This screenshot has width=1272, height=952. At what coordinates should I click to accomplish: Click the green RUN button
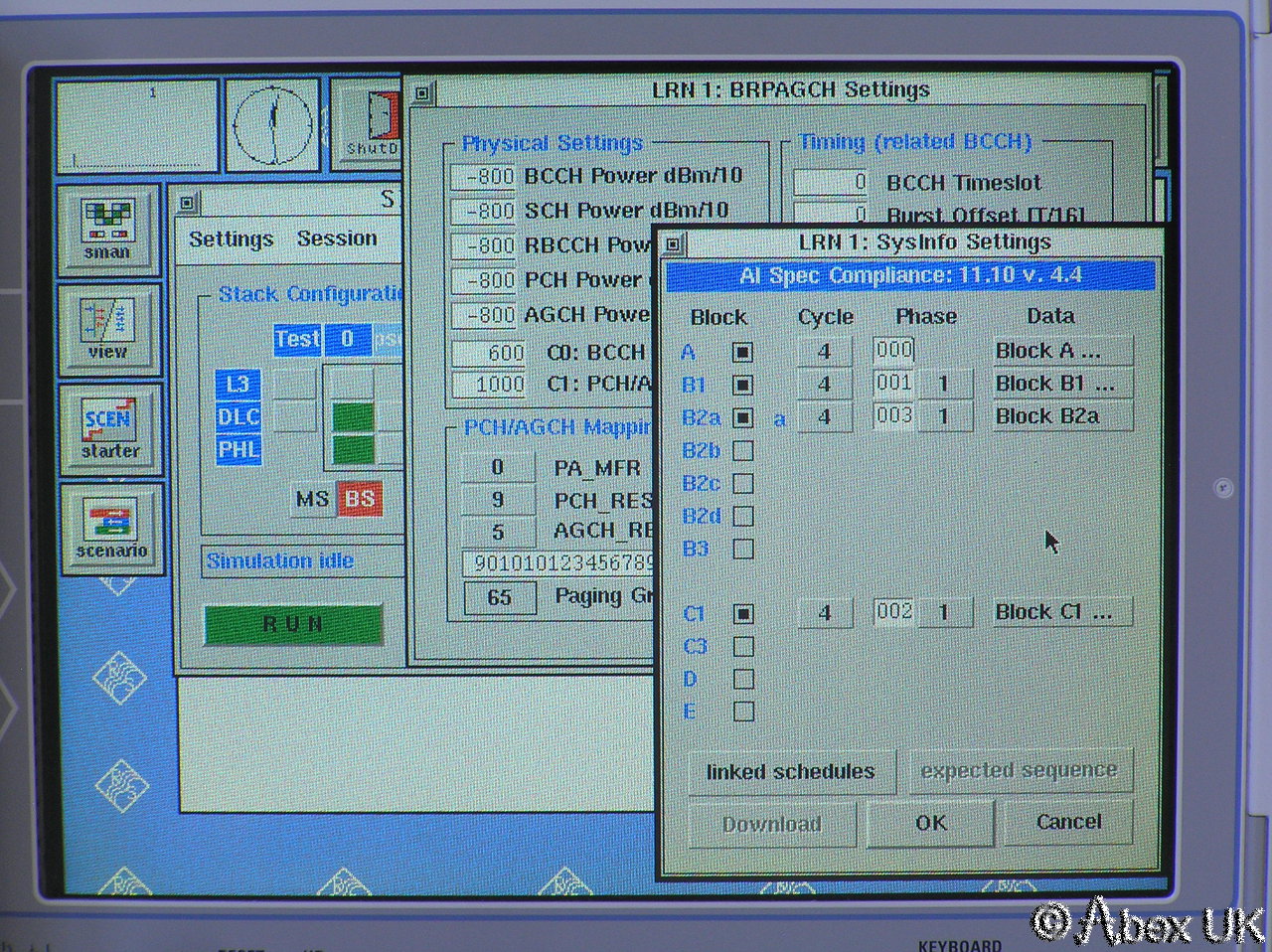click(293, 624)
